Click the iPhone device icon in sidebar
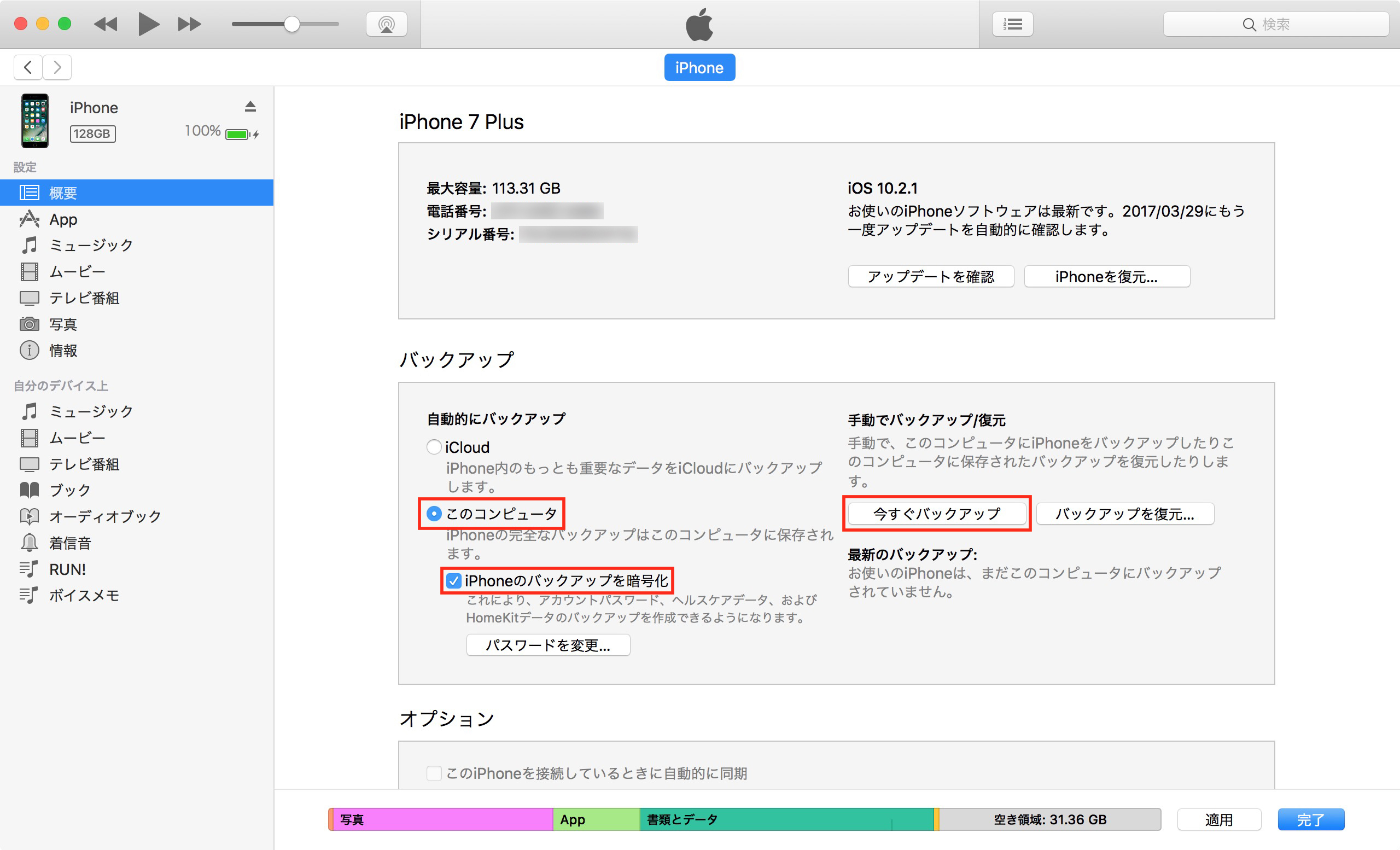 pos(34,119)
